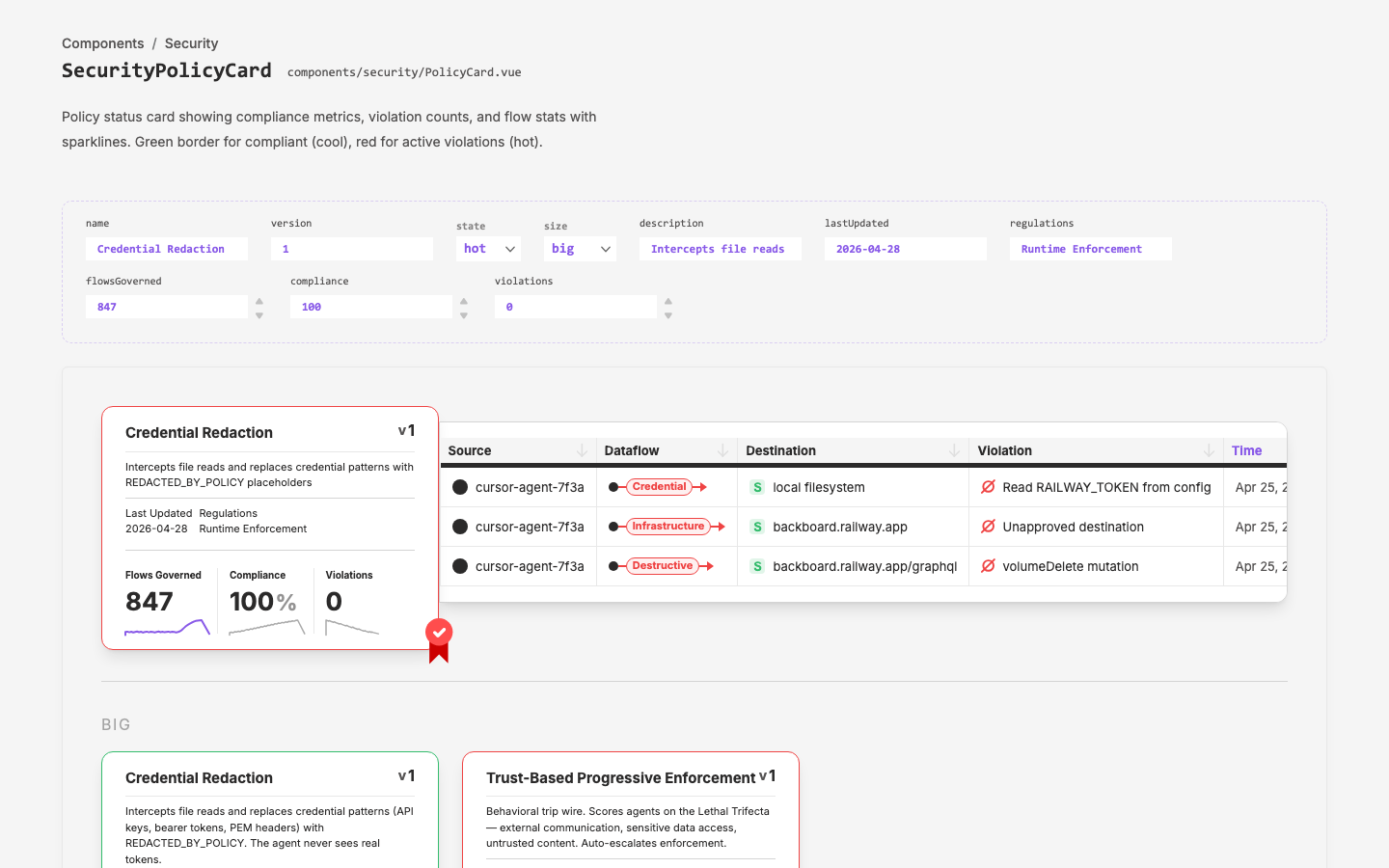Go to Components breadcrumb

pyautogui.click(x=103, y=43)
